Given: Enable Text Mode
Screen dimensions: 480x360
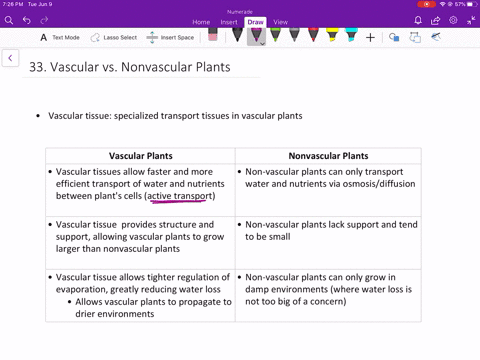Looking at the screenshot, I should click(60, 38).
